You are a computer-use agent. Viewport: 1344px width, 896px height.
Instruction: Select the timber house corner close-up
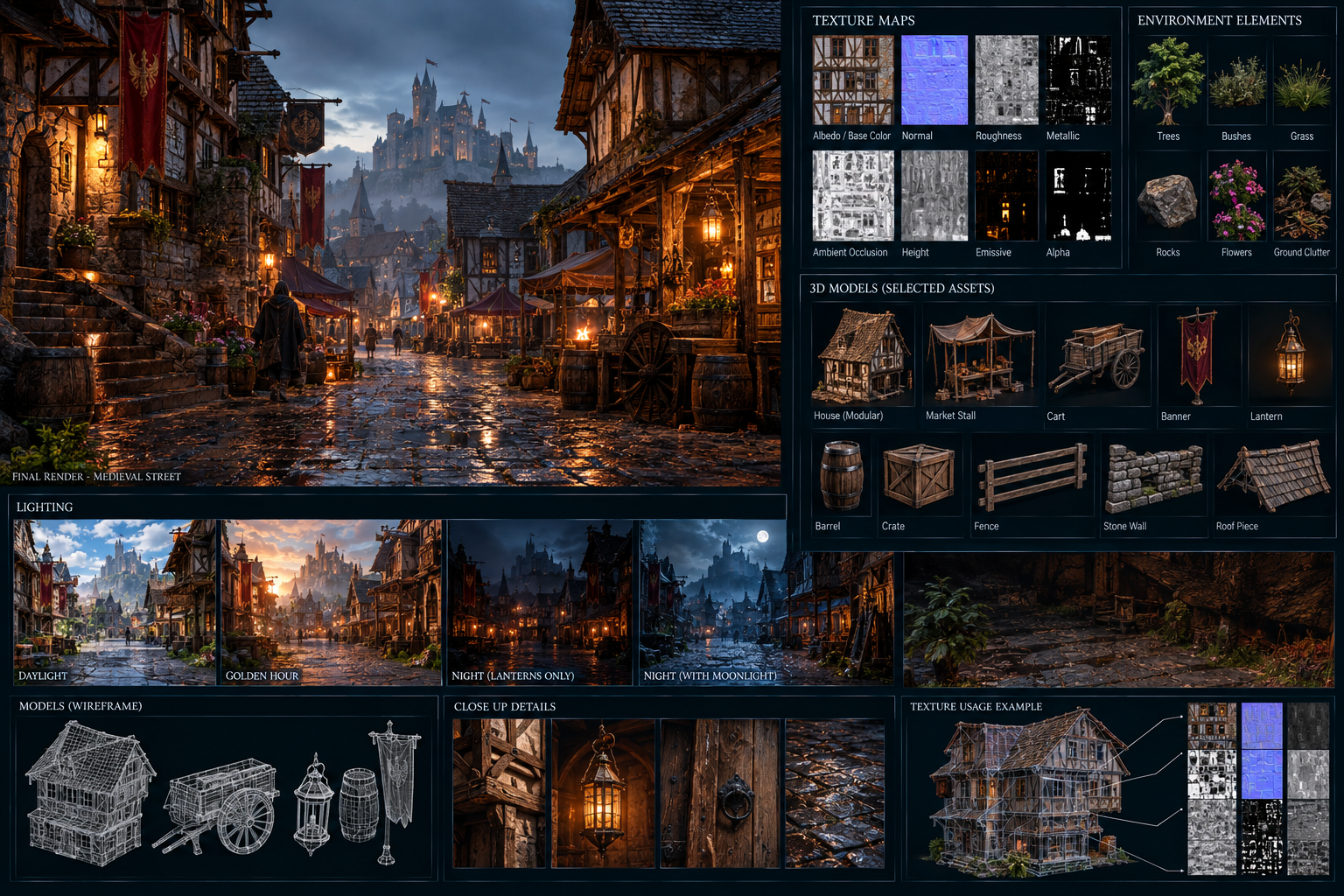click(x=499, y=794)
